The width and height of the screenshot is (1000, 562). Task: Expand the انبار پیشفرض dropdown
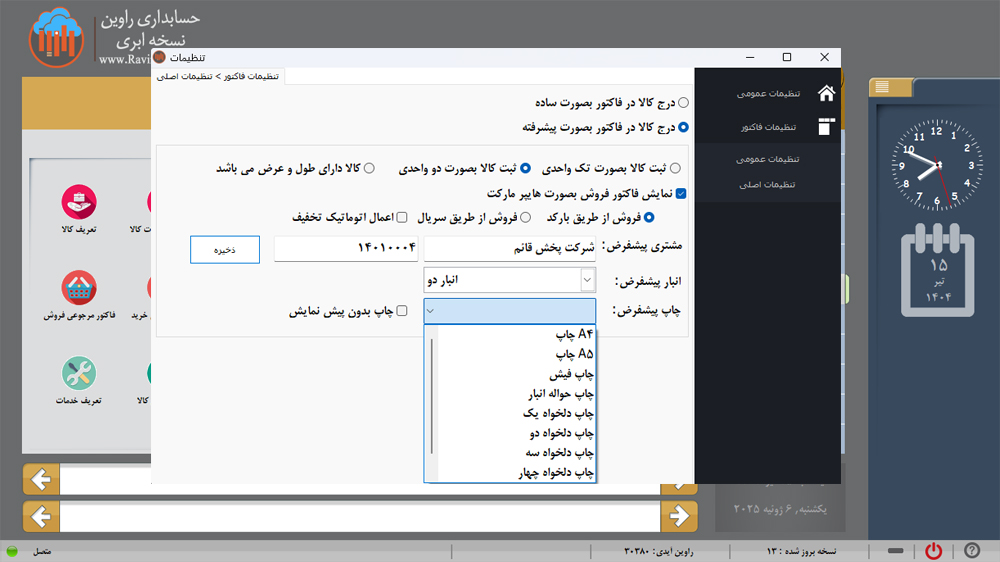587,280
